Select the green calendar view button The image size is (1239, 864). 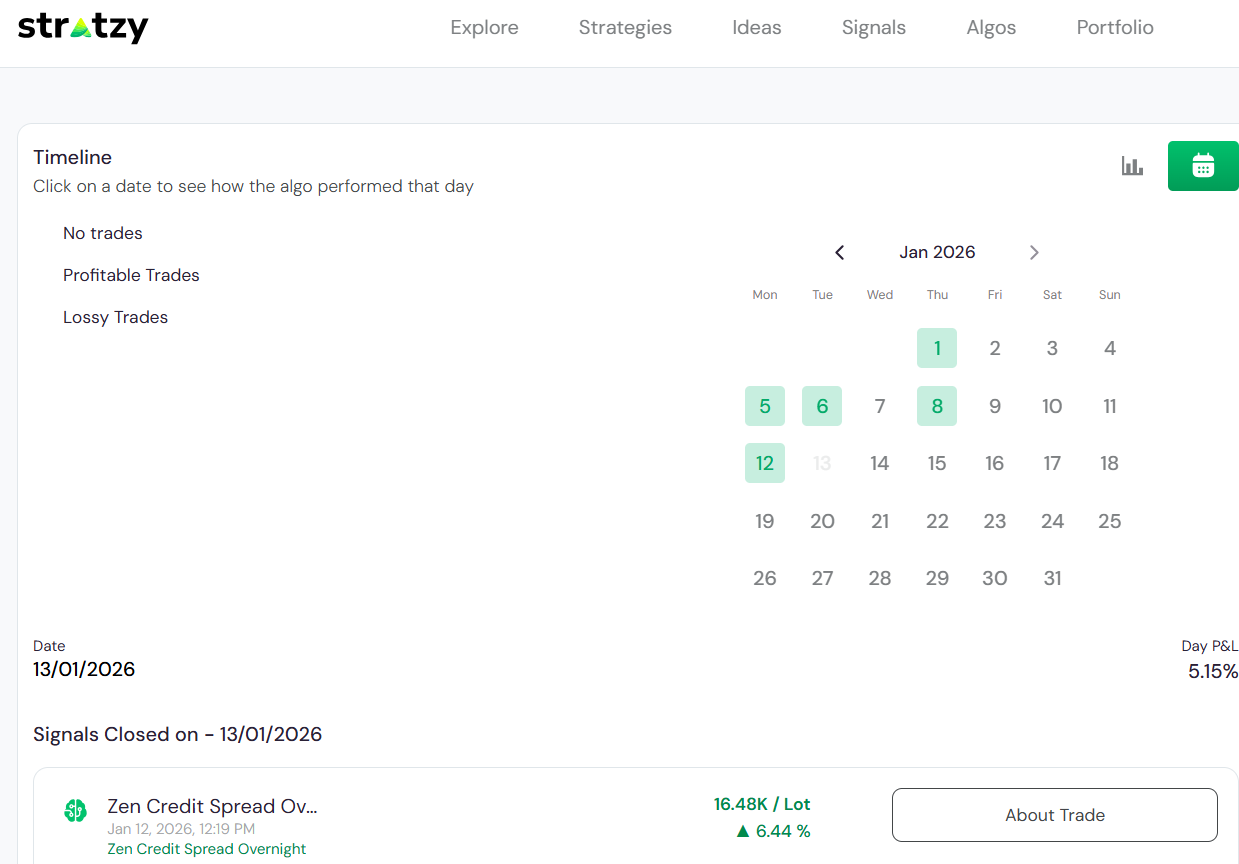tap(1202, 166)
